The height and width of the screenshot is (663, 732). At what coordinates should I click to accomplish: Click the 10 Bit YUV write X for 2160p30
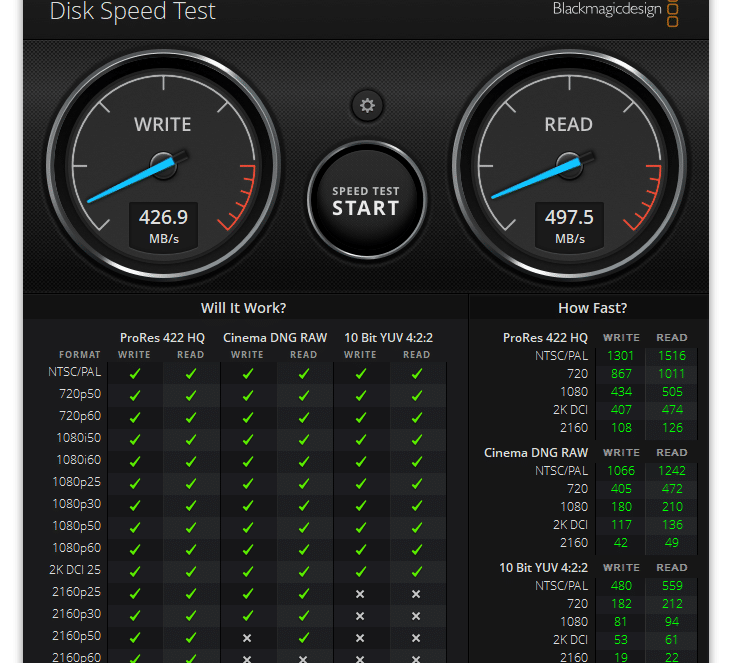tap(360, 616)
